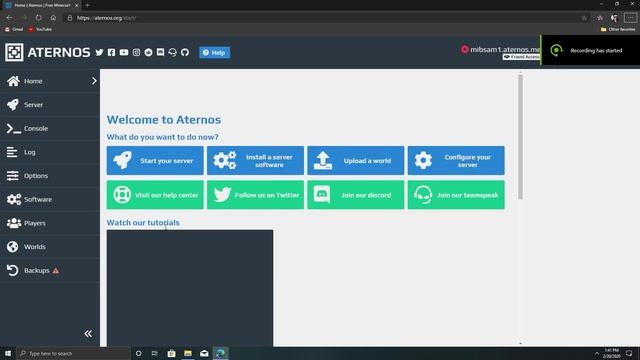Screen dimensions: 640x360
Task: Go back with browser back arrow
Action: click(9, 18)
